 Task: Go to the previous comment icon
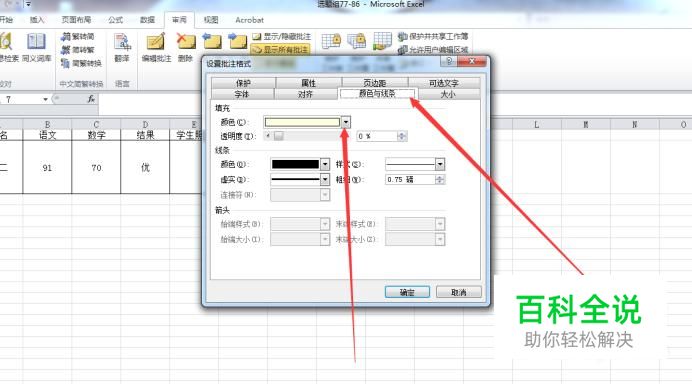[212, 41]
